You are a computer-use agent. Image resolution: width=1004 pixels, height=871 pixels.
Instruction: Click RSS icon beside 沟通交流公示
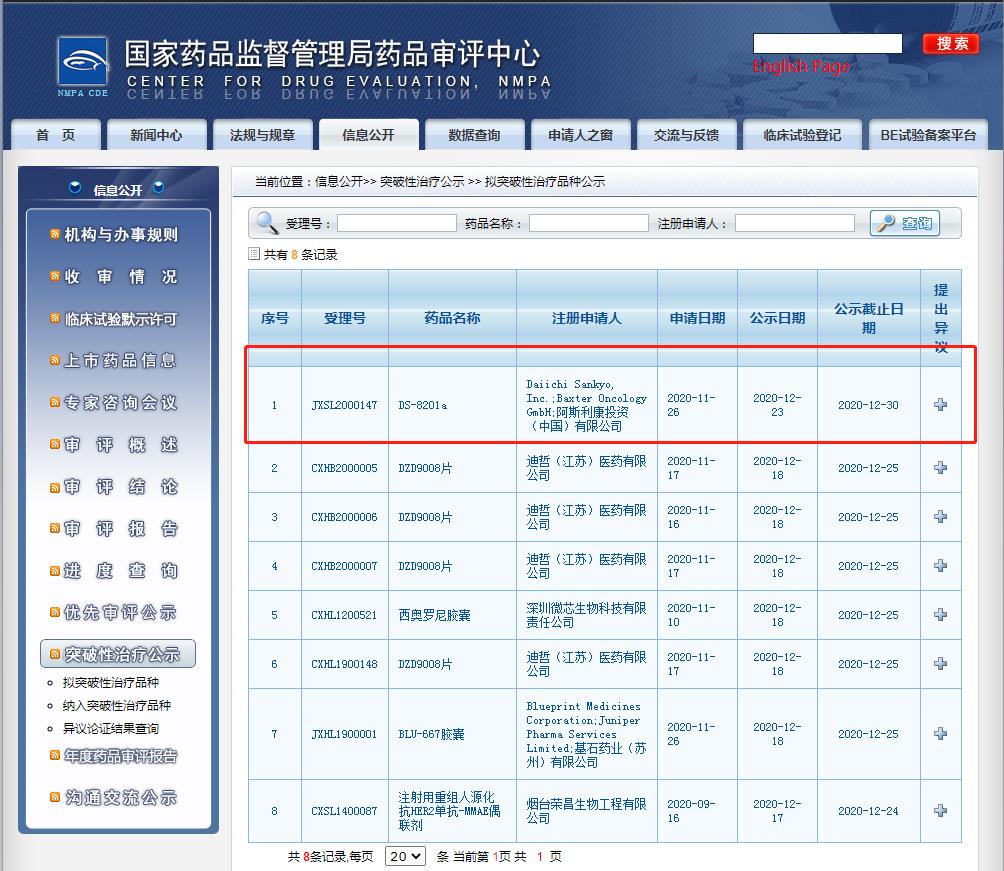(55, 797)
